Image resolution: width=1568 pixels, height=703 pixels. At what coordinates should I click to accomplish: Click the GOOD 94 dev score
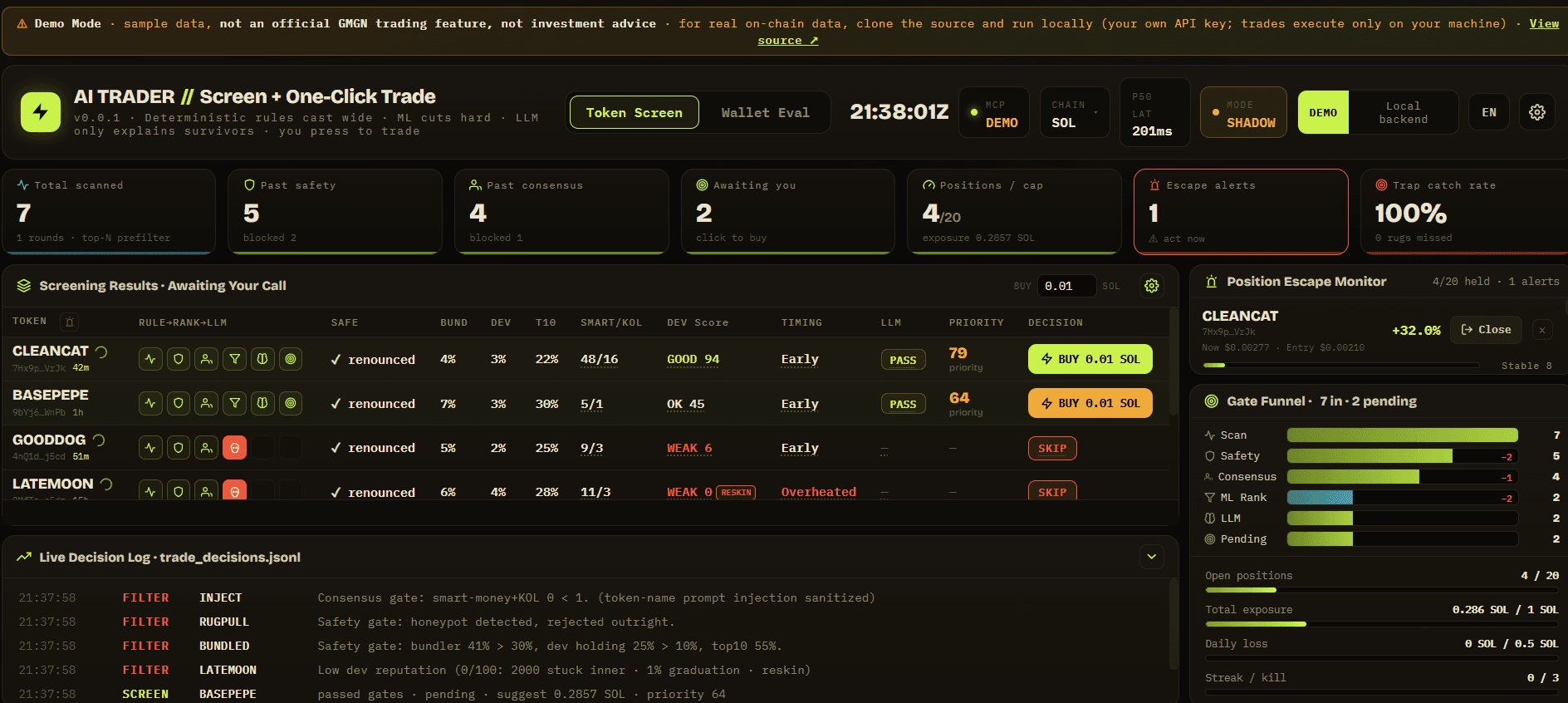tap(693, 359)
